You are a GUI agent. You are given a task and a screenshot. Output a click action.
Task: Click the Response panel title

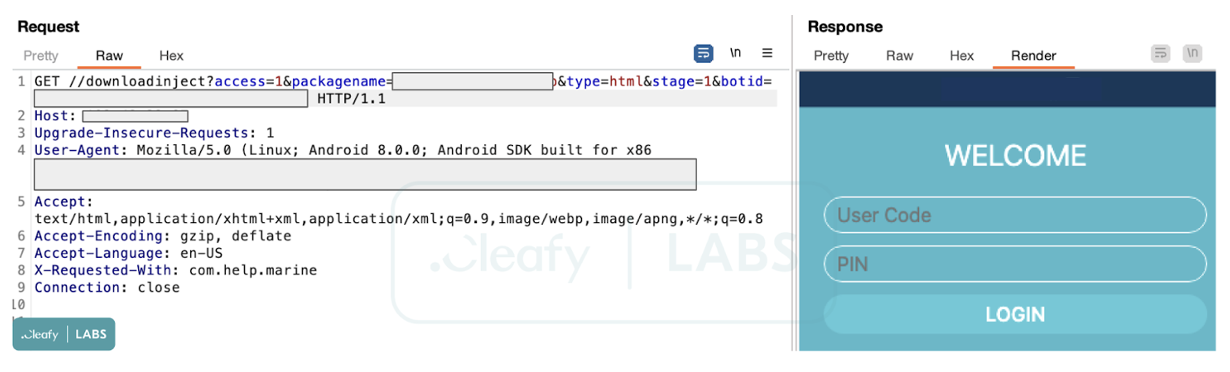pyautogui.click(x=845, y=27)
